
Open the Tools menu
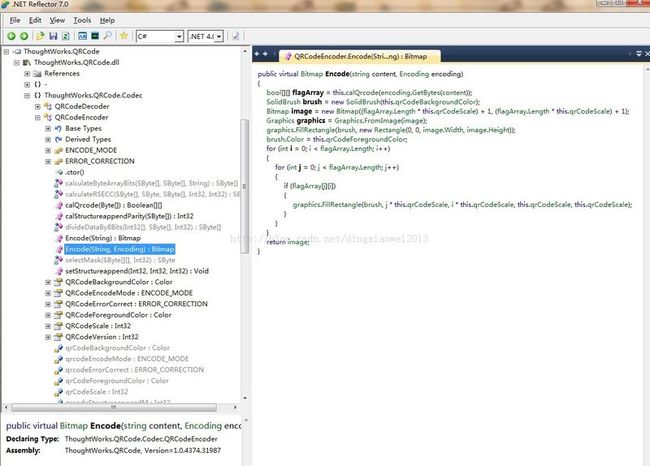(82, 20)
